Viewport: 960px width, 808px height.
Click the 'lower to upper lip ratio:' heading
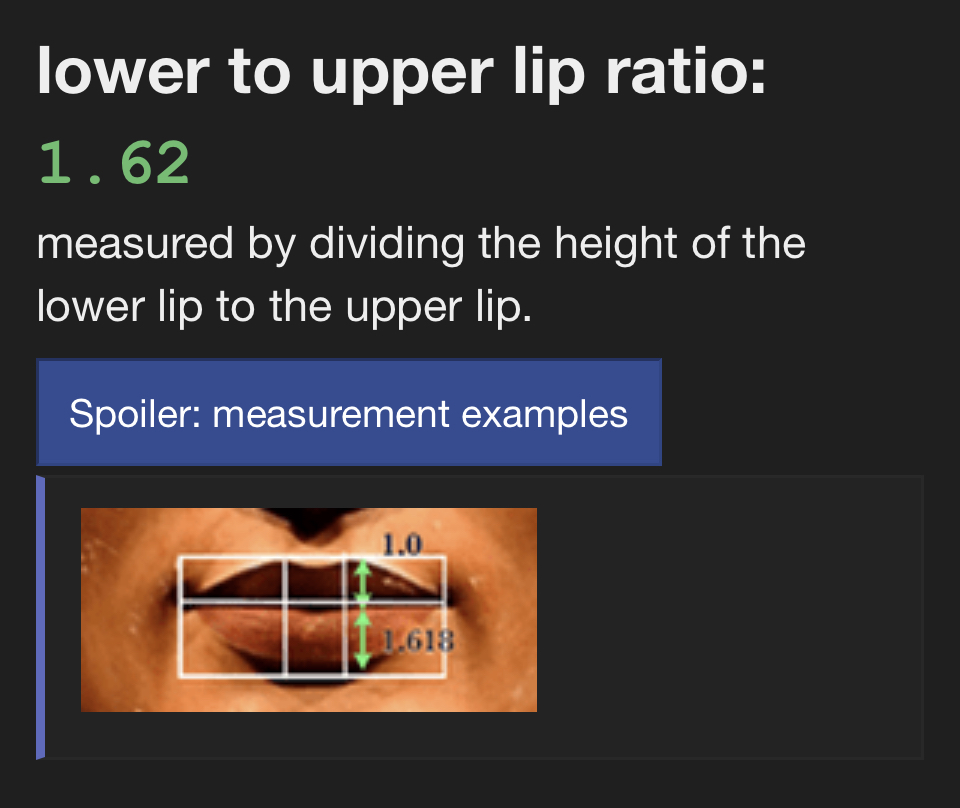pyautogui.click(x=400, y=74)
